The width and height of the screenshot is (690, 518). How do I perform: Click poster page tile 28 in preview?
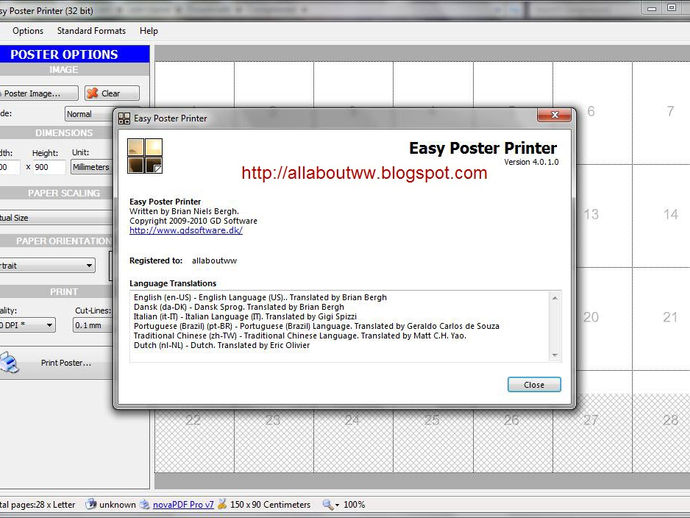[661, 421]
